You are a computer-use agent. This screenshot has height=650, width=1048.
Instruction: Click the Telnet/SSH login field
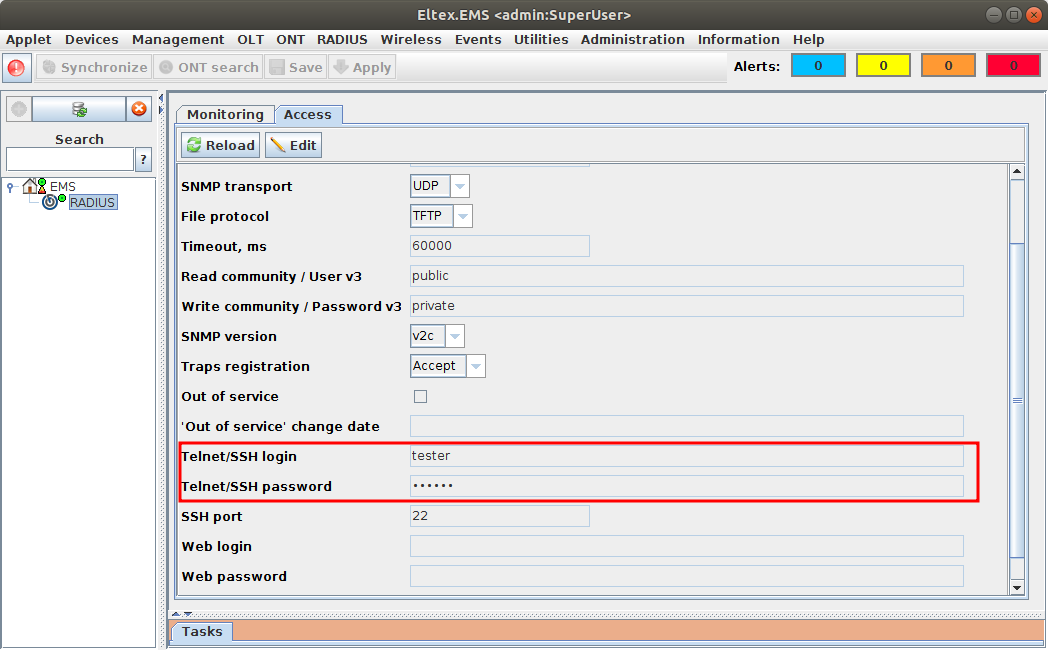686,456
